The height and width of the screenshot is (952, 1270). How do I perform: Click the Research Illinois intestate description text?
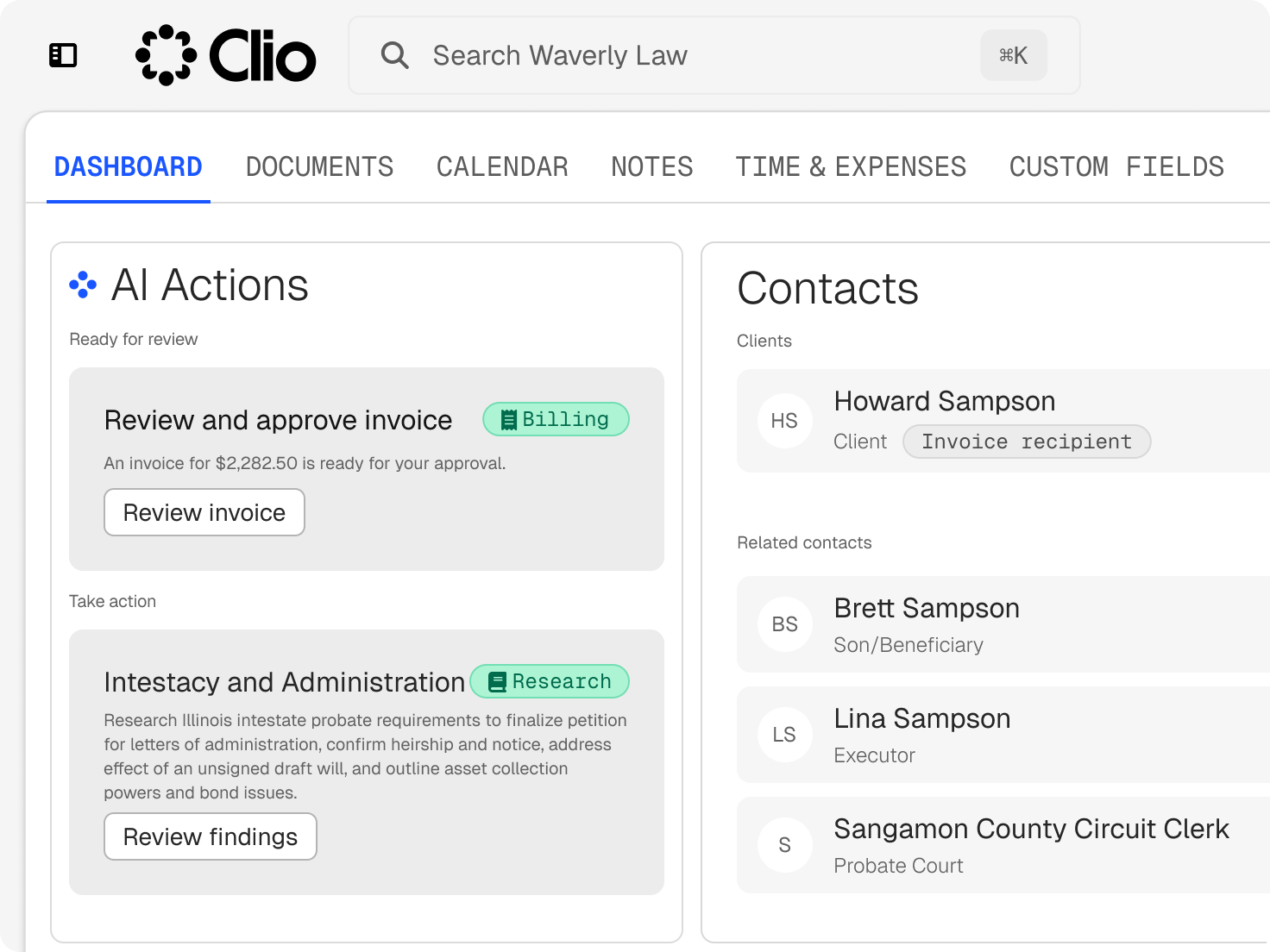click(365, 756)
